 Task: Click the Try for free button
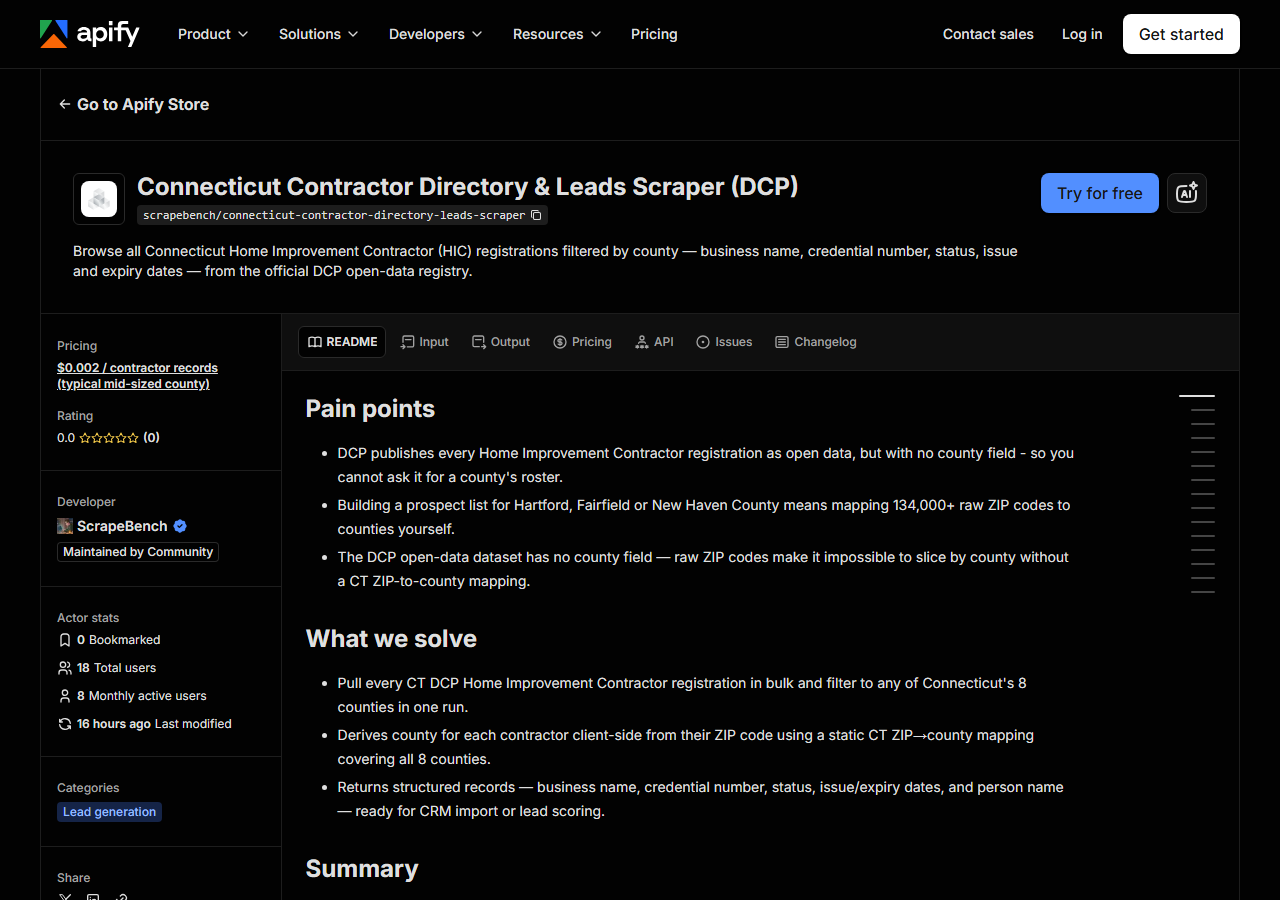click(1100, 193)
